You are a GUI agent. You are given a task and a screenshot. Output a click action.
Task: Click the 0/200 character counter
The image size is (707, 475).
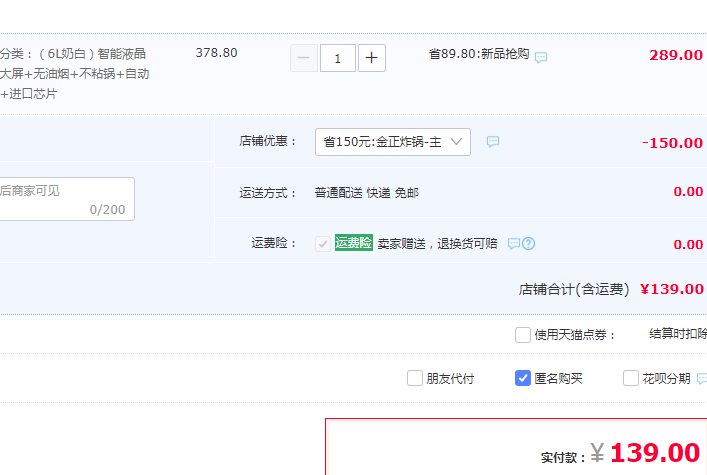pos(107,210)
